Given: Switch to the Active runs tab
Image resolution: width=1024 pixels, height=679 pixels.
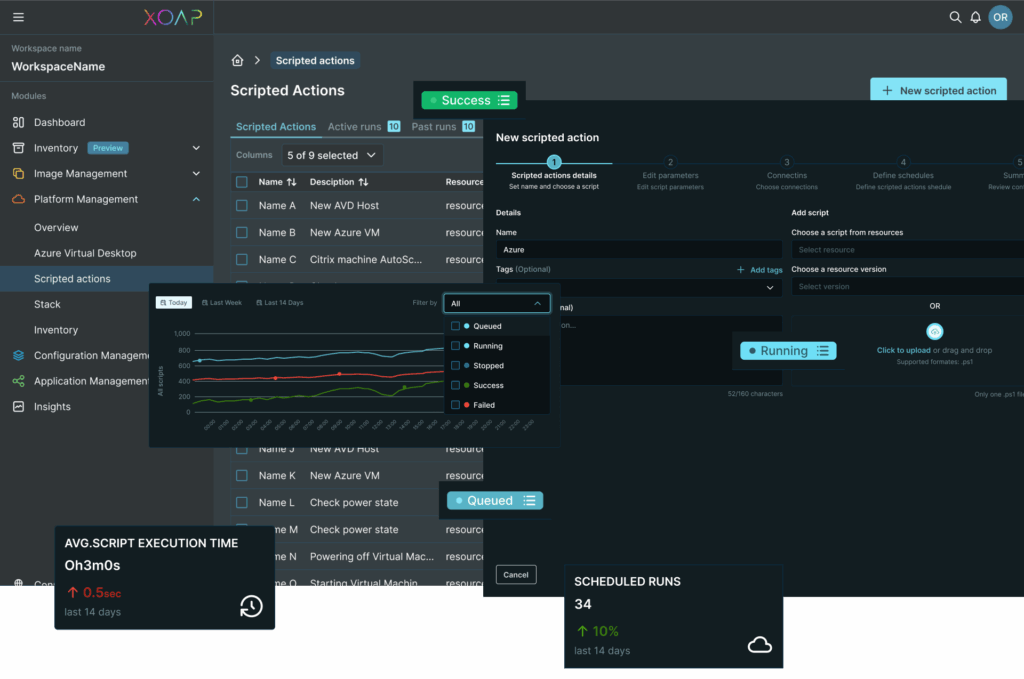Looking at the screenshot, I should coord(355,127).
